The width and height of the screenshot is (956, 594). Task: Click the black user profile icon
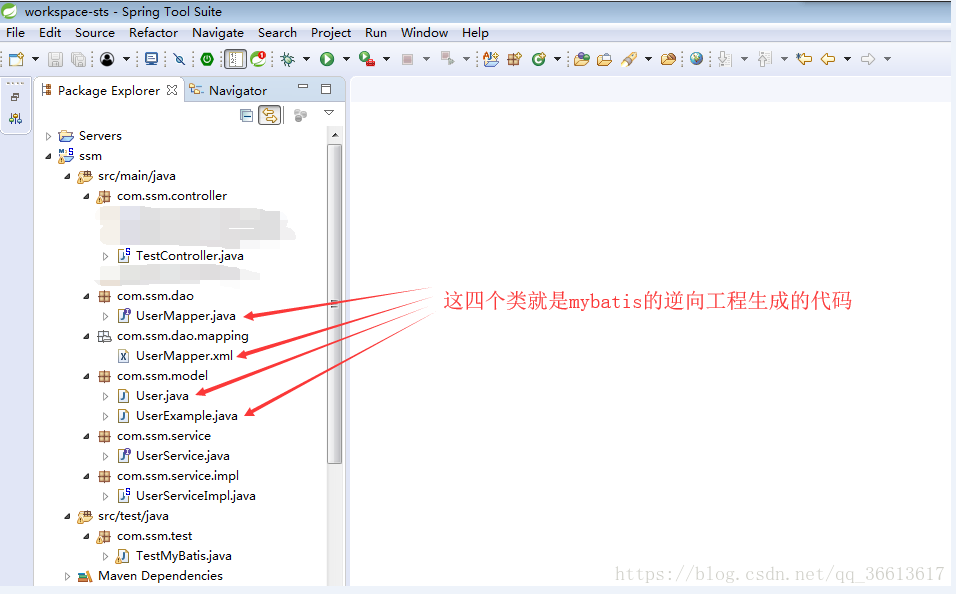[107, 59]
